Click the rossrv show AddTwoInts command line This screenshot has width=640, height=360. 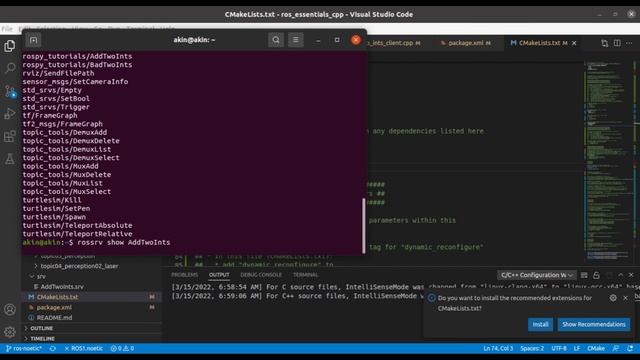[x=124, y=242]
